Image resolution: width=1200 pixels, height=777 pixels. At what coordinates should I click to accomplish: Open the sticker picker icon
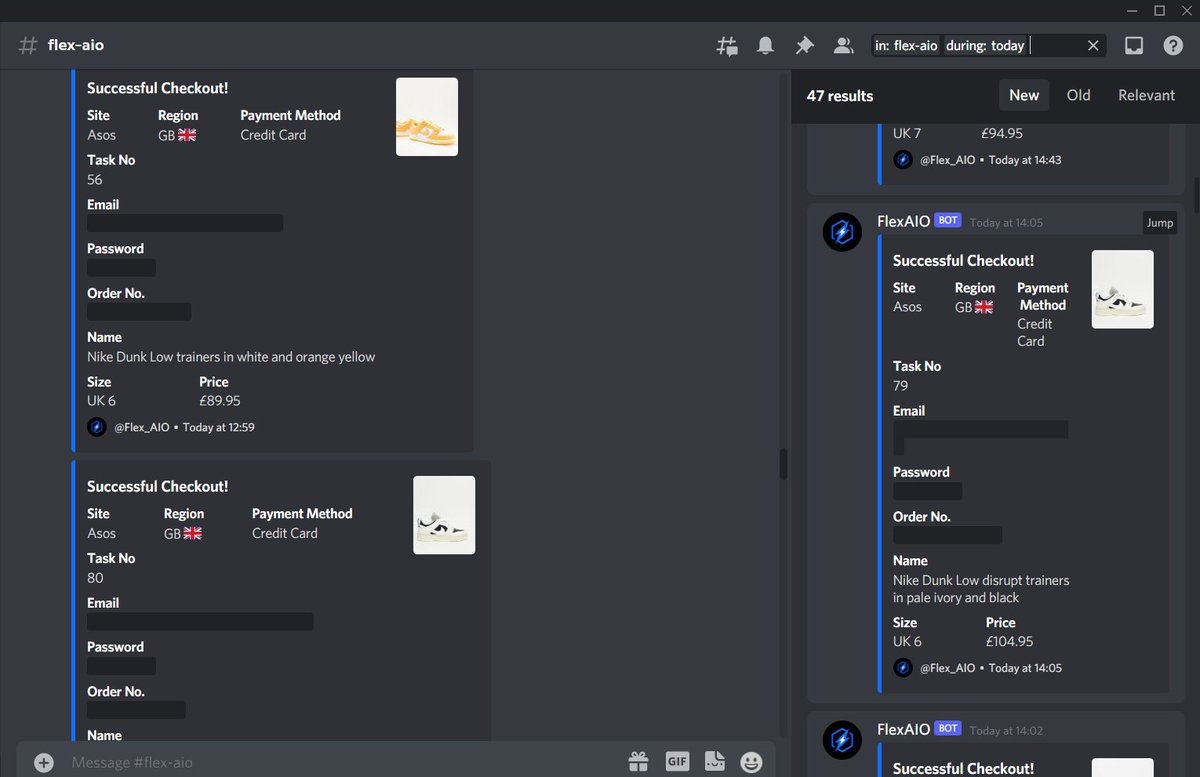(714, 762)
